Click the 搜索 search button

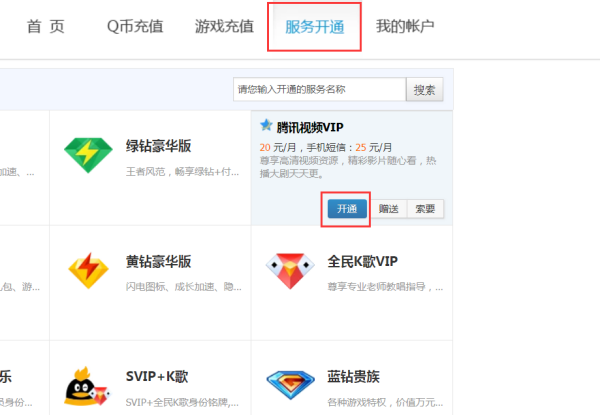tap(425, 90)
